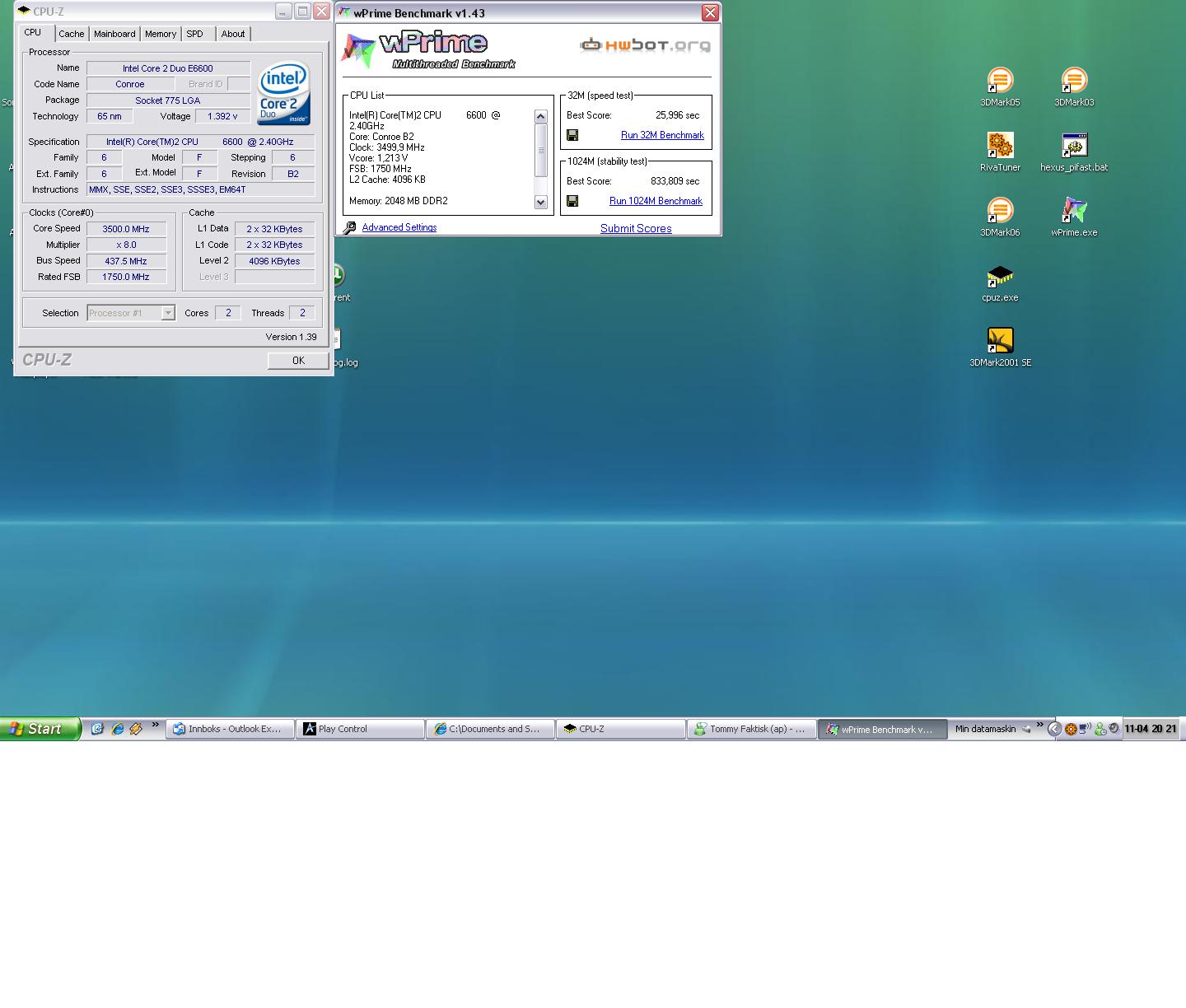Expand Min datamaskin toolbar chevron
This screenshot has width=1186, height=1008.
pos(1039,725)
